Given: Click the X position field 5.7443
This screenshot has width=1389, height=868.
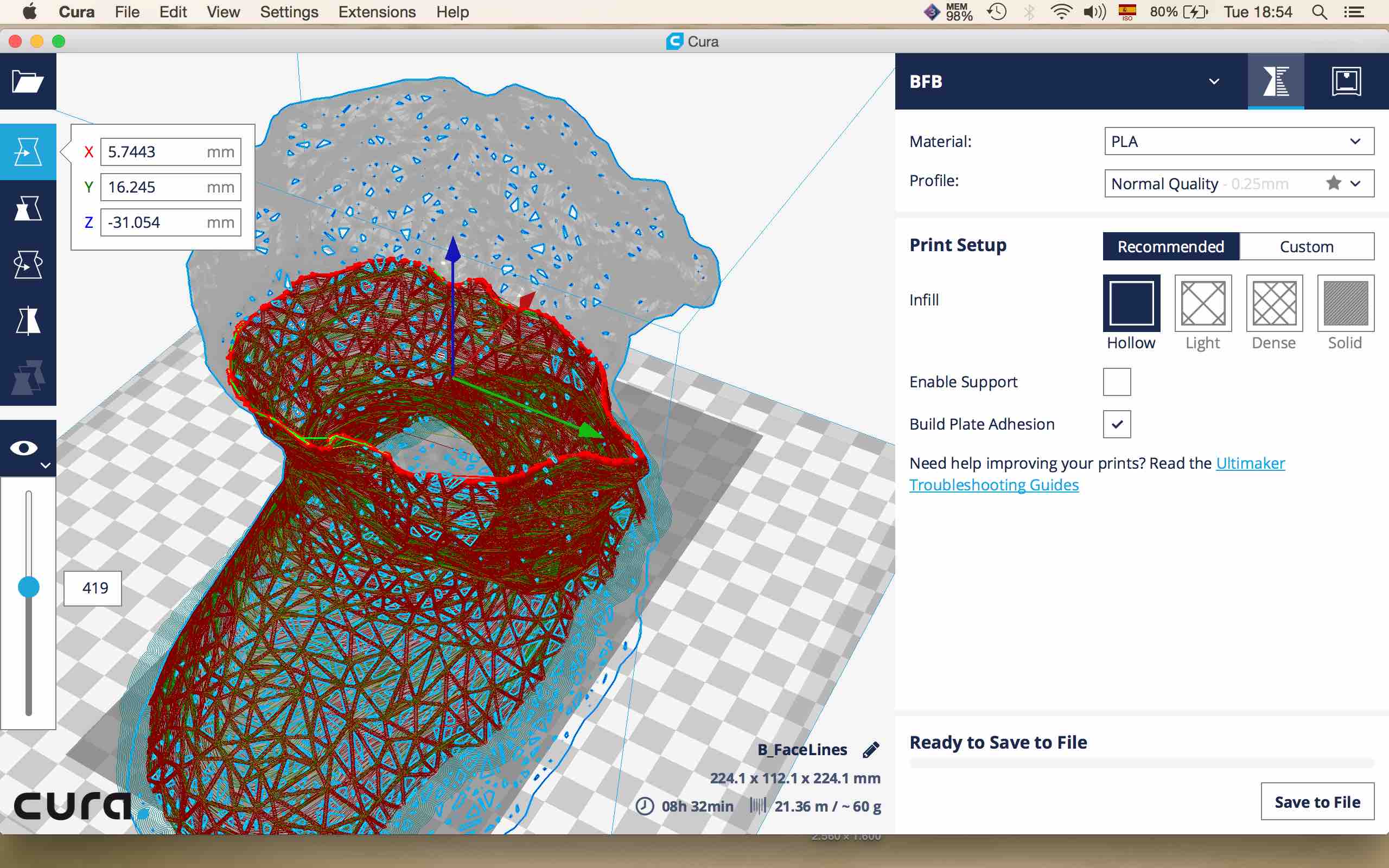Looking at the screenshot, I should click(x=170, y=151).
